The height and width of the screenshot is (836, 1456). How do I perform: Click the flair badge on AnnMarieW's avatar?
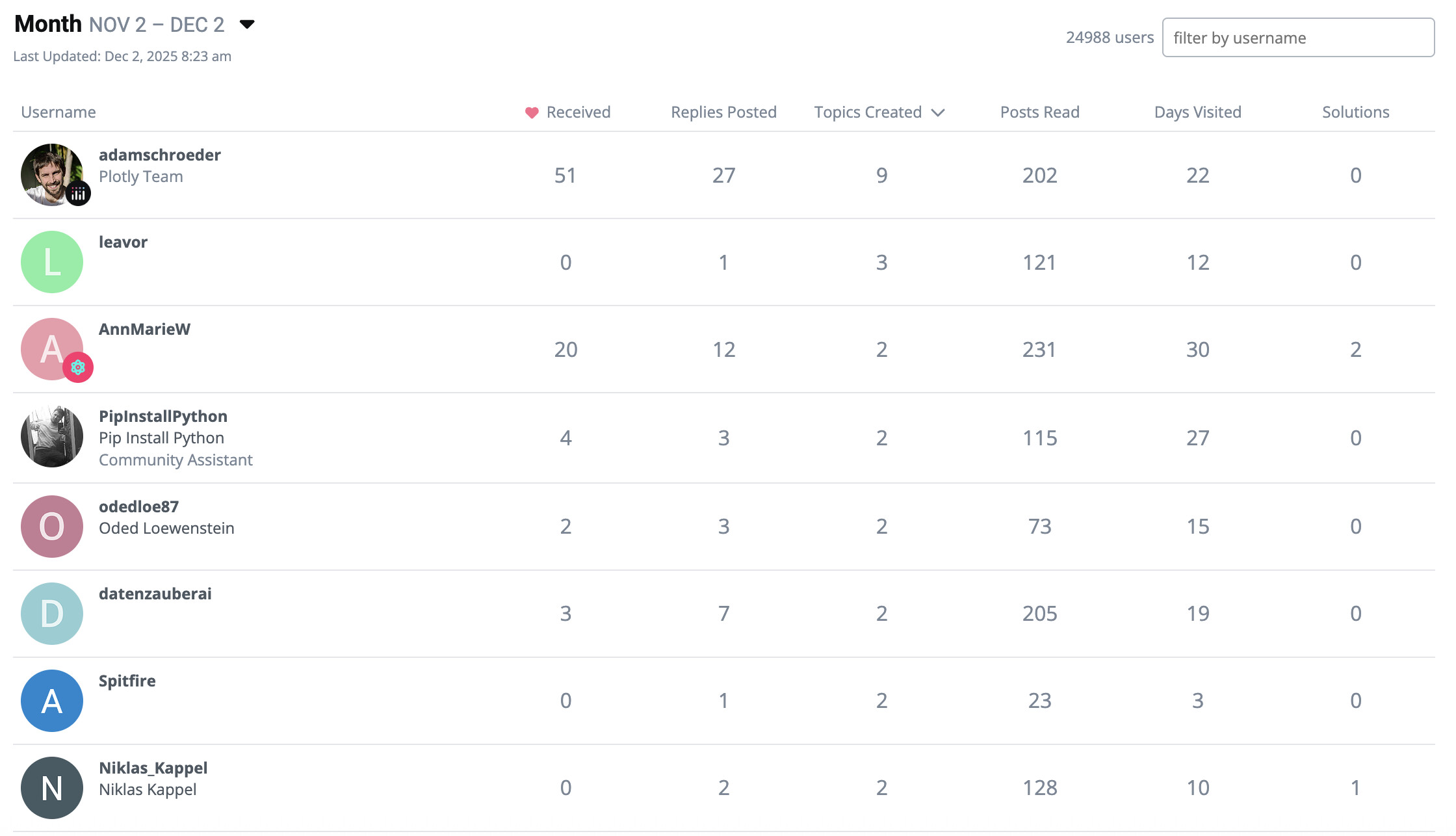[x=78, y=368]
